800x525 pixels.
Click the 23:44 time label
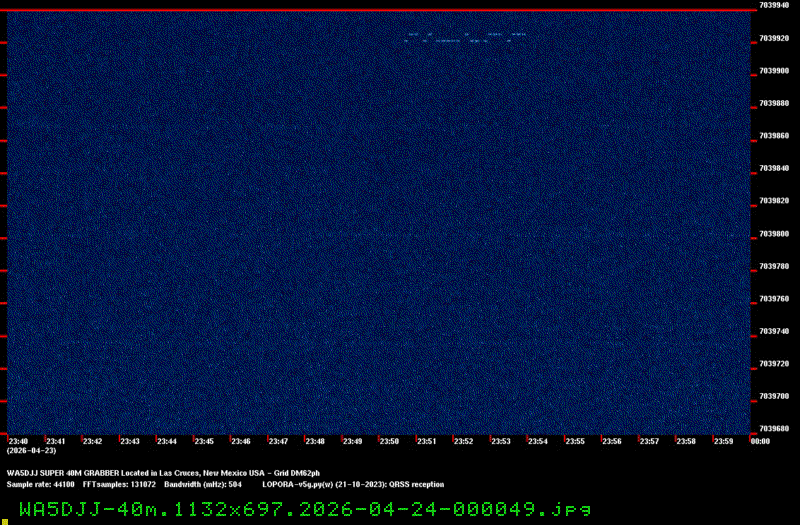pos(167,441)
